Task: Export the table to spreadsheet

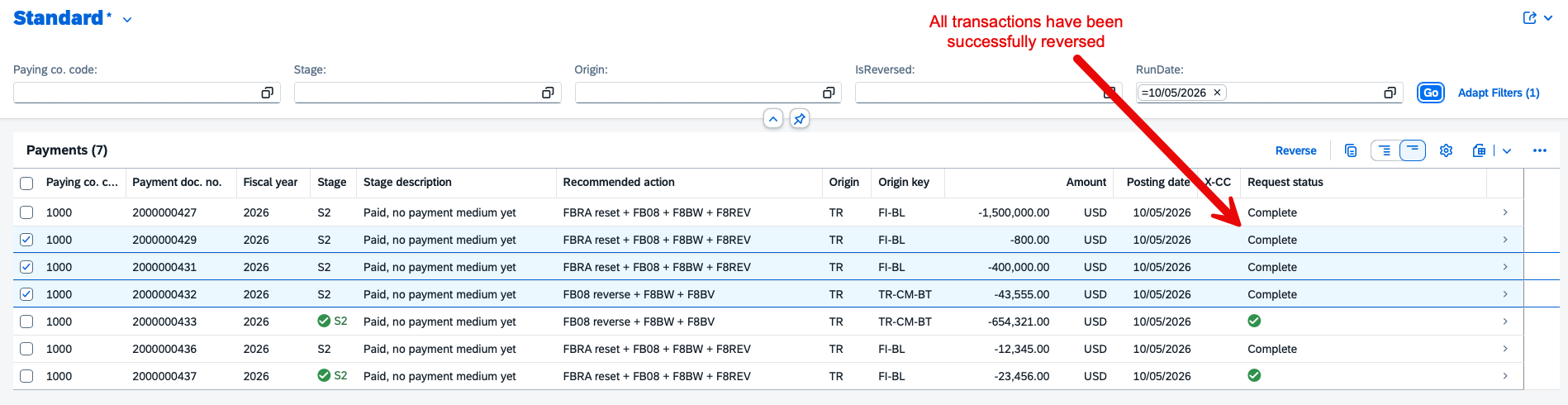Action: tap(1479, 150)
